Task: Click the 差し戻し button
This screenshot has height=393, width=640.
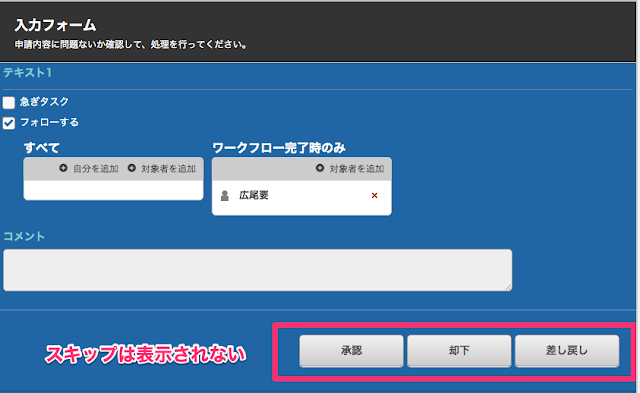Action: point(567,351)
